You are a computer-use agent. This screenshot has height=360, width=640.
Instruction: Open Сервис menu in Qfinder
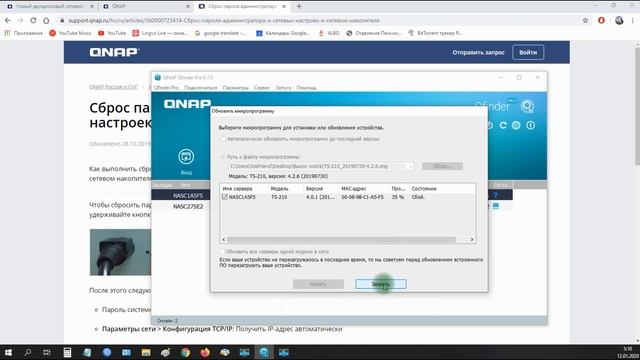pyautogui.click(x=262, y=88)
